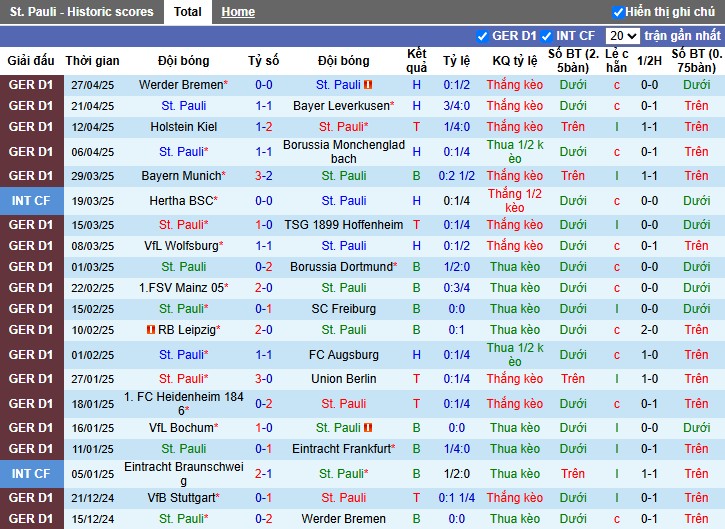The height and width of the screenshot is (529, 725).
Task: Click Union Berlin team name
Action: [344, 379]
